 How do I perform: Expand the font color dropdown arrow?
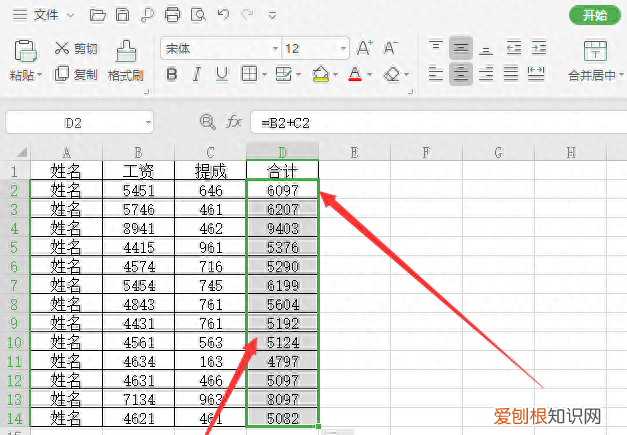pyautogui.click(x=369, y=74)
